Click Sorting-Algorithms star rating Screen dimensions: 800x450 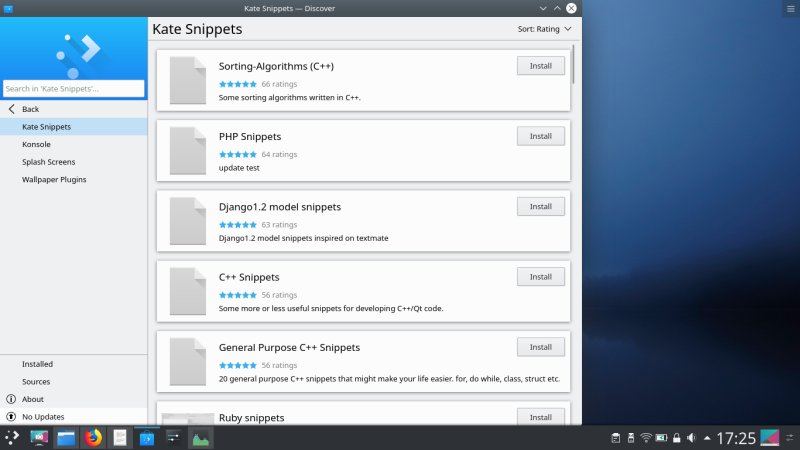pyautogui.click(x=238, y=84)
